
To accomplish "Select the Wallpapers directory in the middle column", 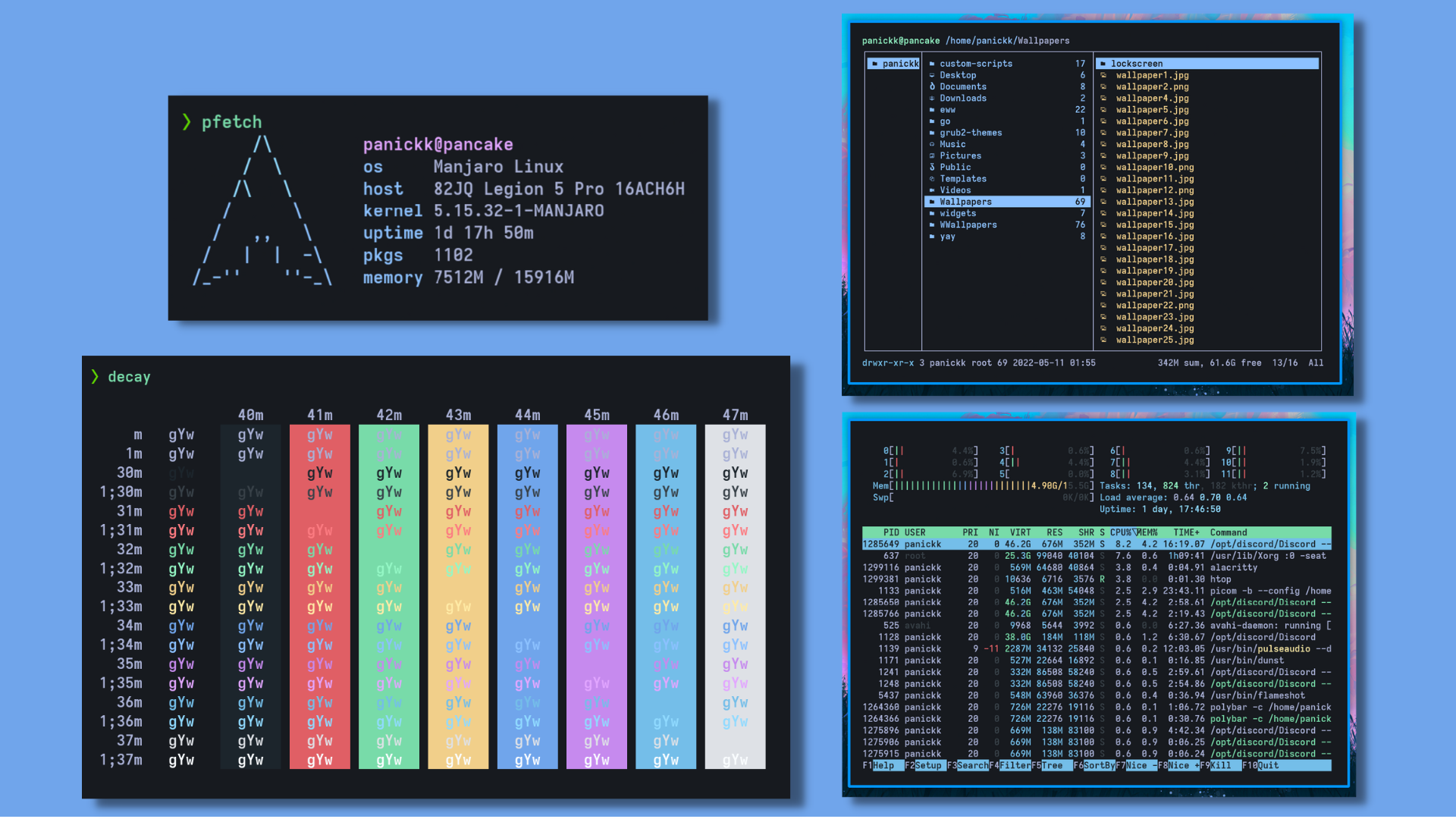I will [x=965, y=202].
